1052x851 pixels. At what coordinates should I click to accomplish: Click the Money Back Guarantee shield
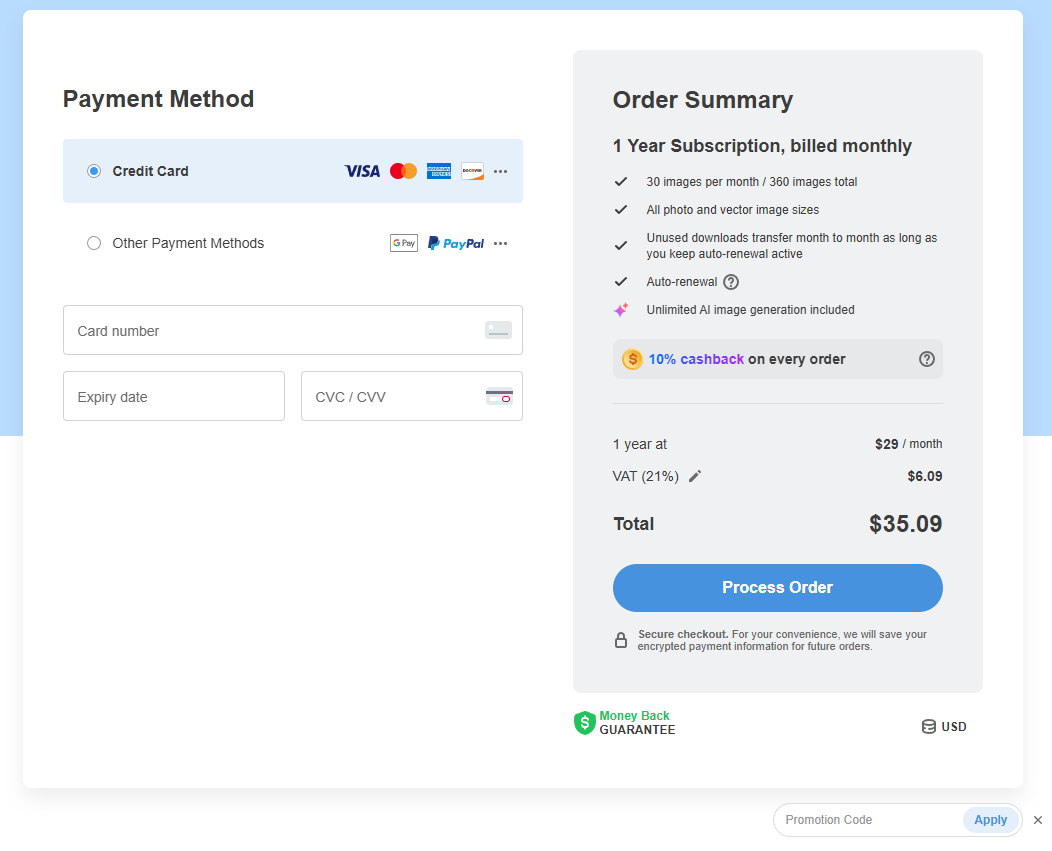tap(585, 723)
